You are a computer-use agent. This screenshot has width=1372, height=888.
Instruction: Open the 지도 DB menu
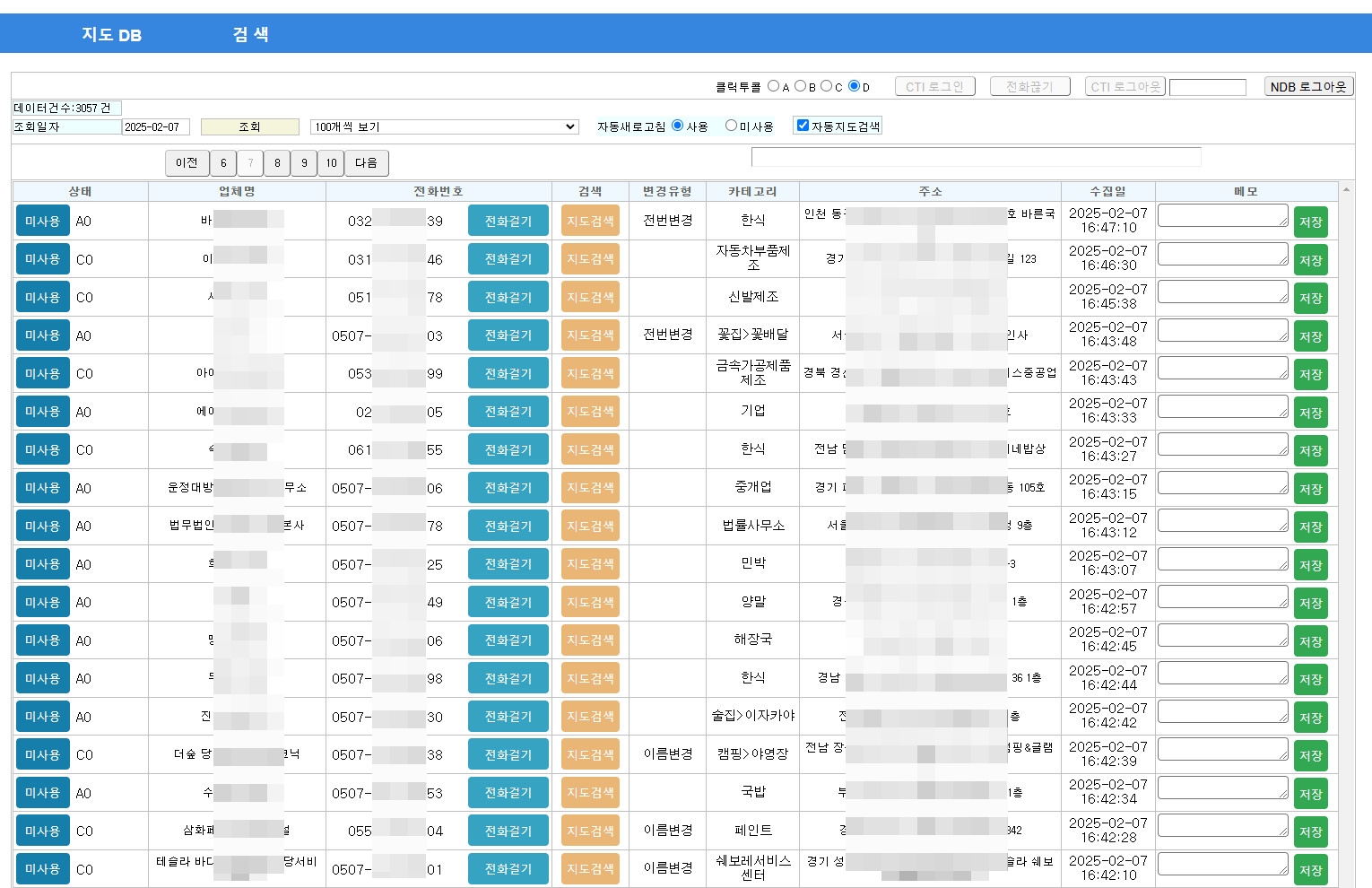111,34
